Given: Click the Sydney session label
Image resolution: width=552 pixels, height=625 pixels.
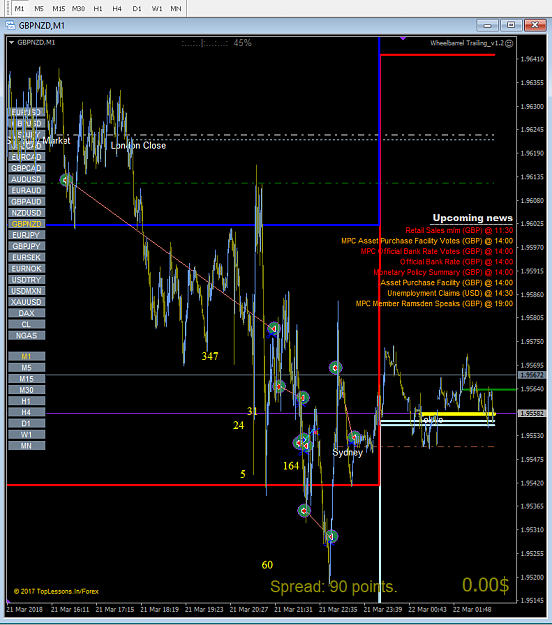Looking at the screenshot, I should [348, 453].
